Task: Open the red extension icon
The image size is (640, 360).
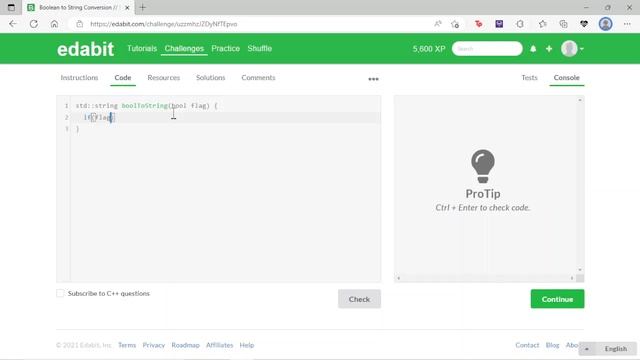Action: 478,24
